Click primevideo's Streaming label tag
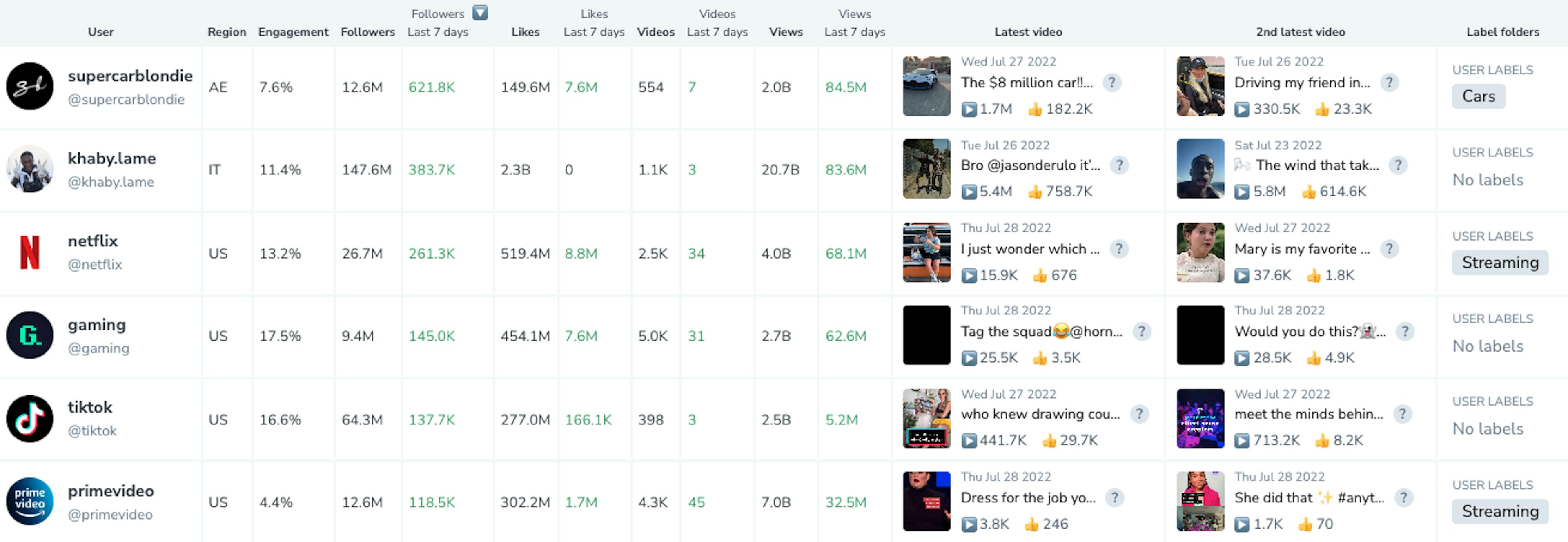This screenshot has height=542, width=1568. click(1500, 511)
